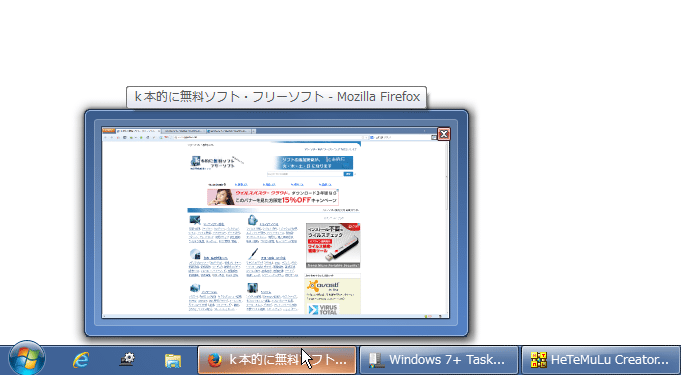Switch to HeTeMuLu Creator taskbar button

coord(601,360)
